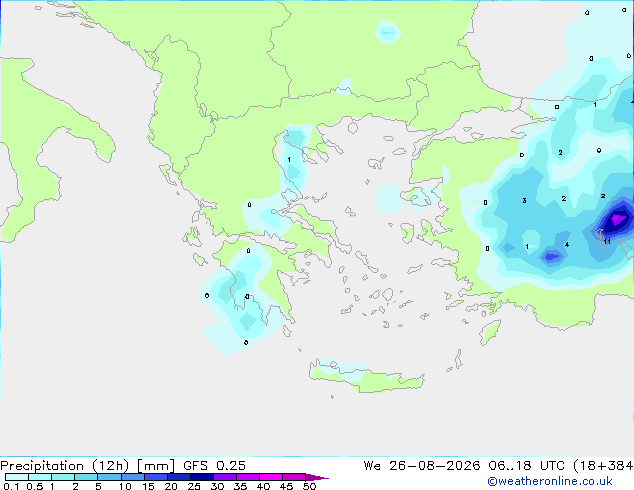The image size is (634, 490).
Task: Click the '3' precipitation value over western Turkey
Action: pos(524,201)
